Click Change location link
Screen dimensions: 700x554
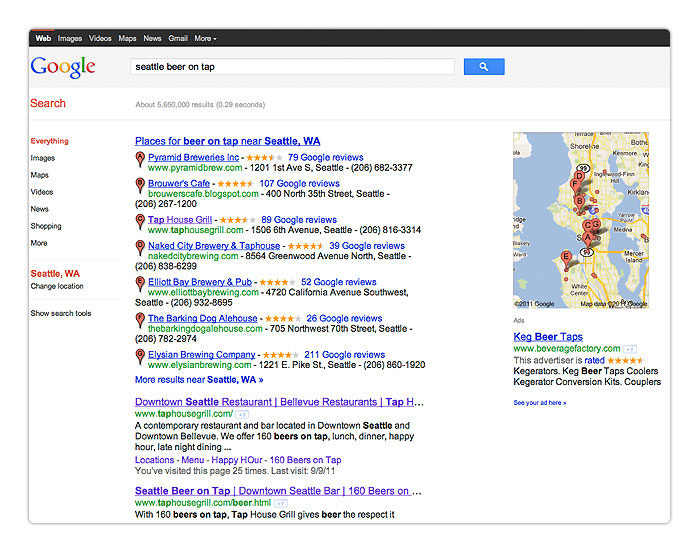click(57, 286)
